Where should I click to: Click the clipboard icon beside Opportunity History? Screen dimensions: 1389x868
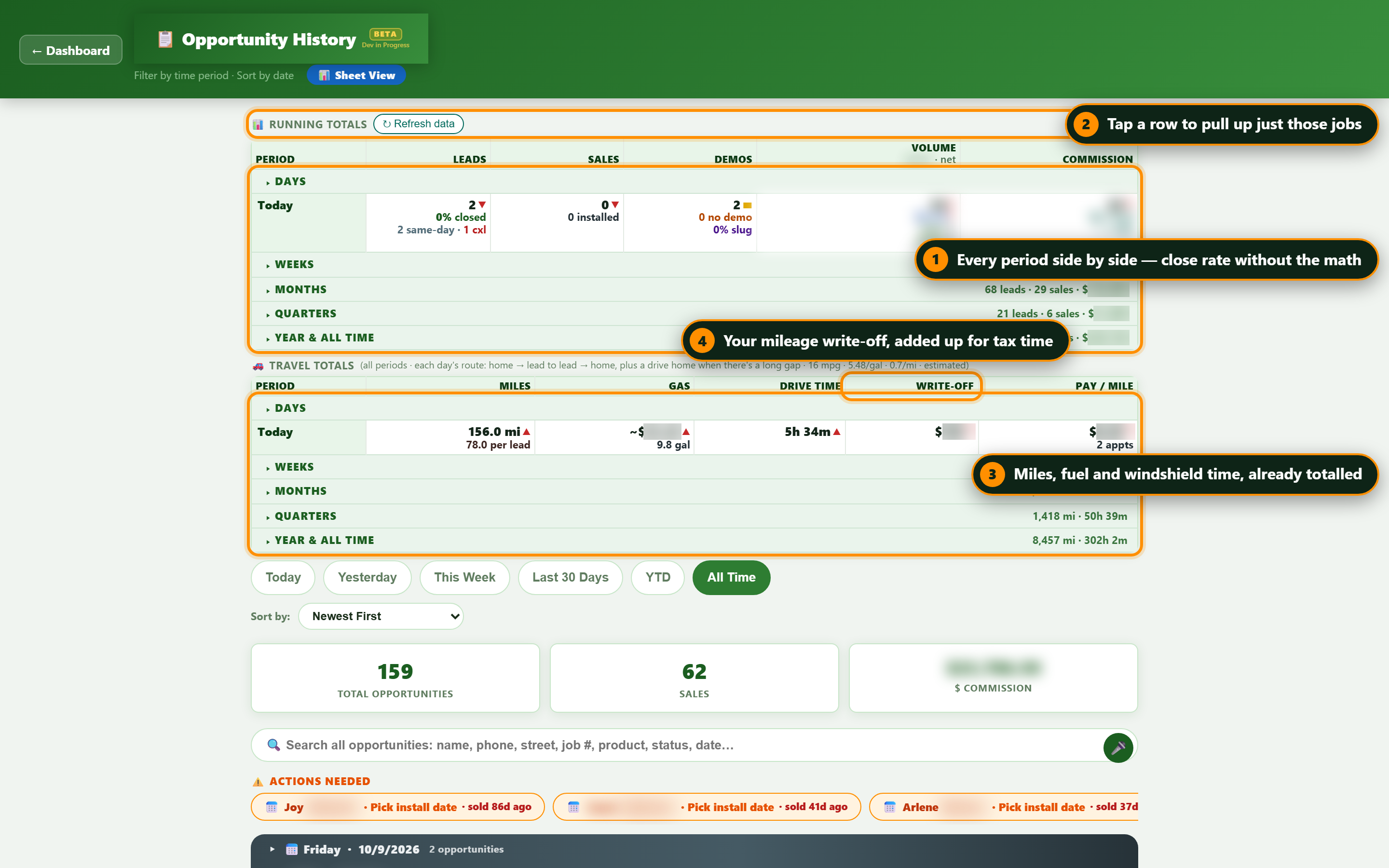click(x=165, y=39)
